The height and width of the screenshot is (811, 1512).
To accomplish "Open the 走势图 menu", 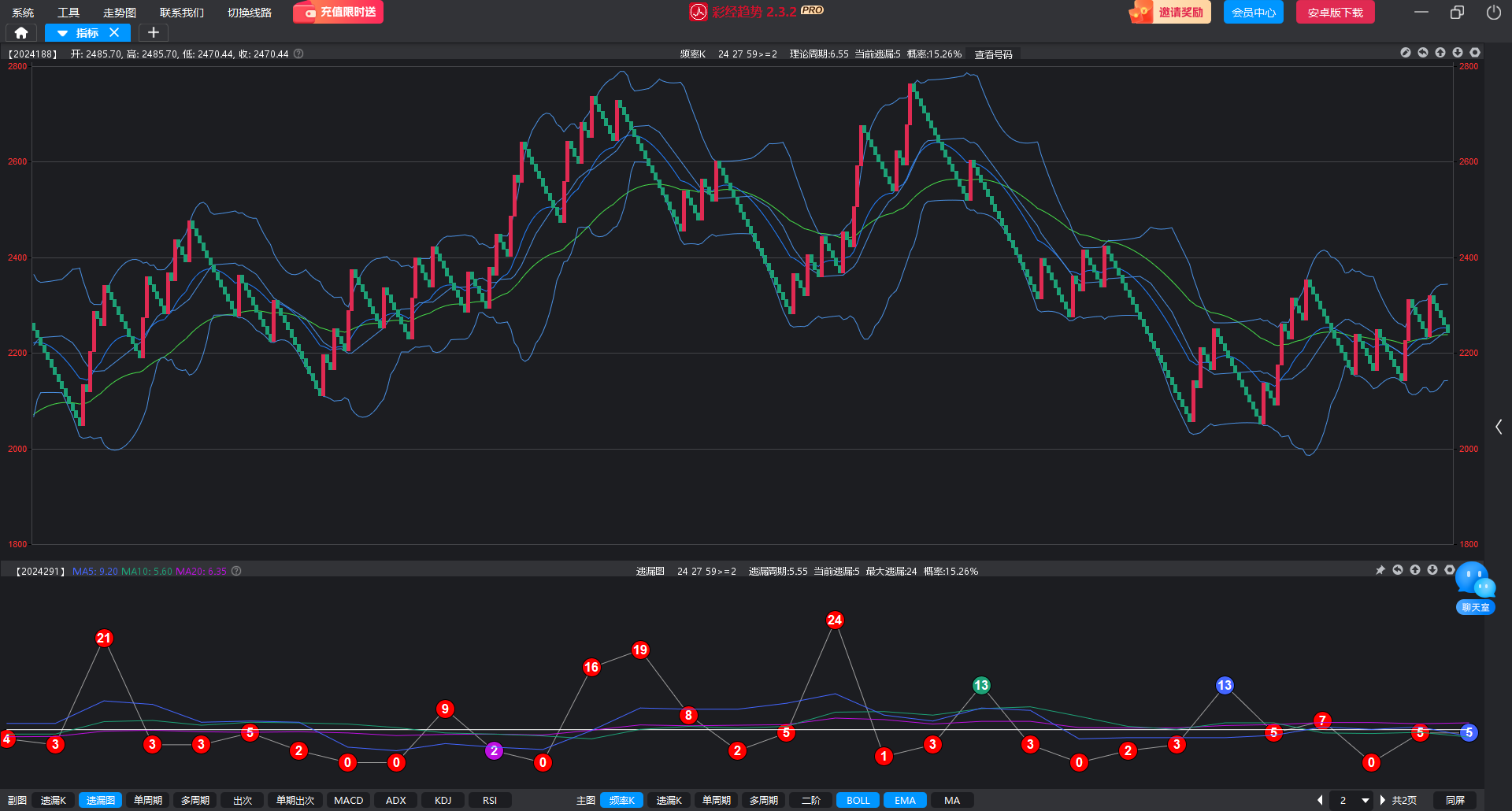I will 120,13.
